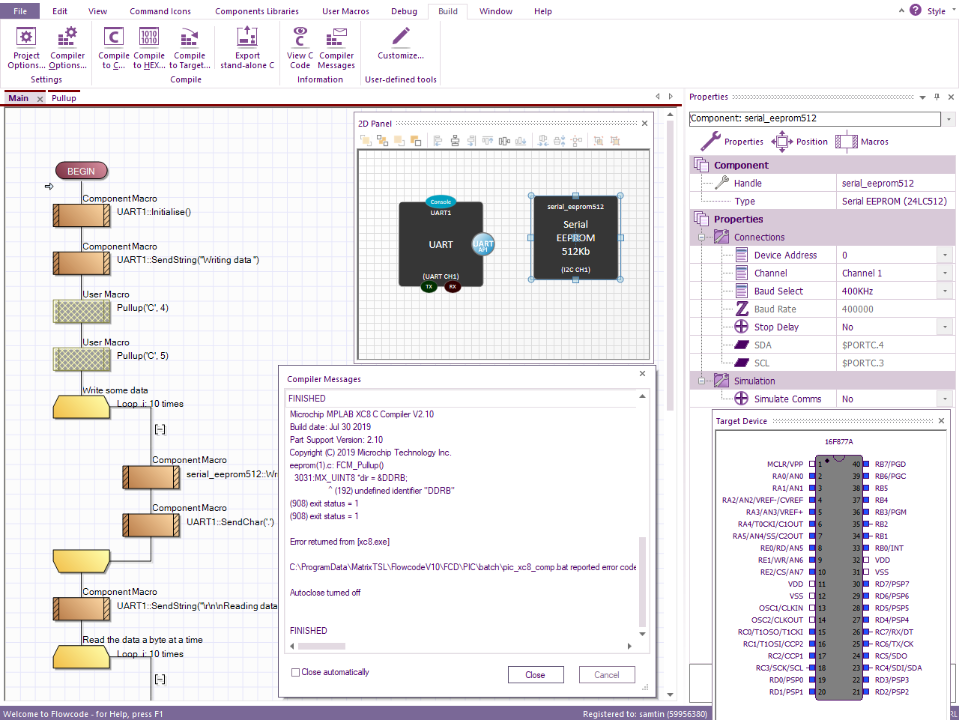Select the UART component in 2D Panel
This screenshot has height=720, width=959.
(441, 244)
